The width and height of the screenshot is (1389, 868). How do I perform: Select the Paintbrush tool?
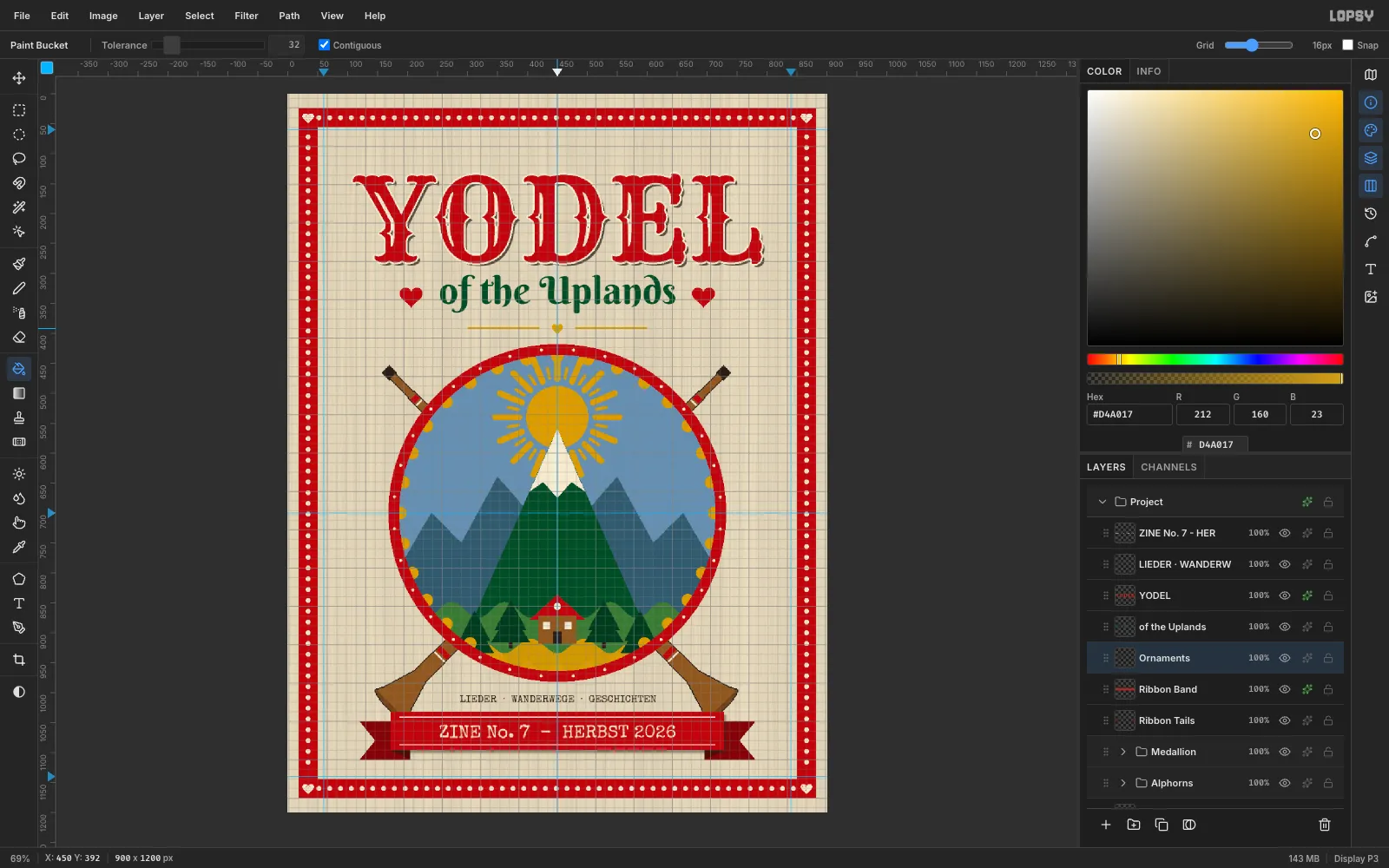[x=19, y=264]
